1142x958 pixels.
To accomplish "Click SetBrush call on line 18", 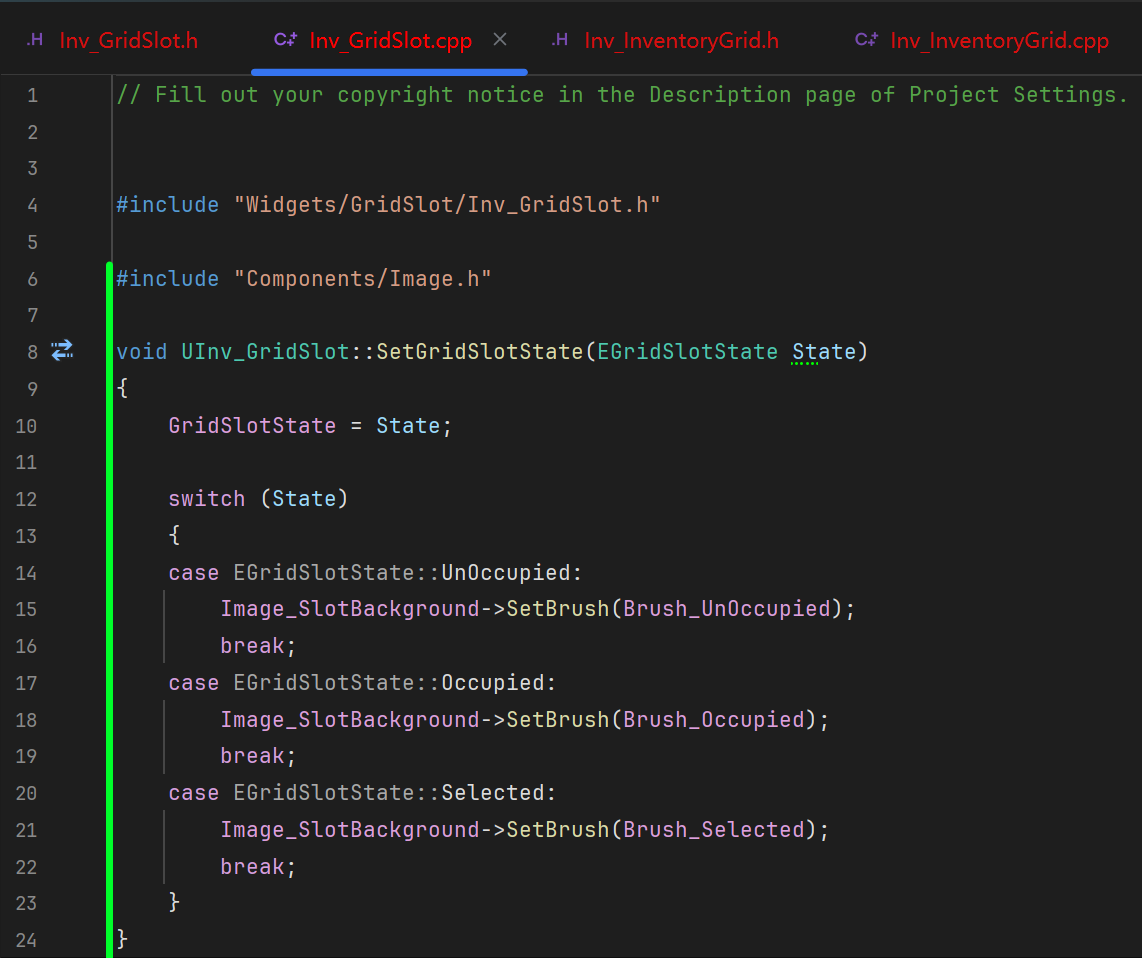I will point(558,719).
